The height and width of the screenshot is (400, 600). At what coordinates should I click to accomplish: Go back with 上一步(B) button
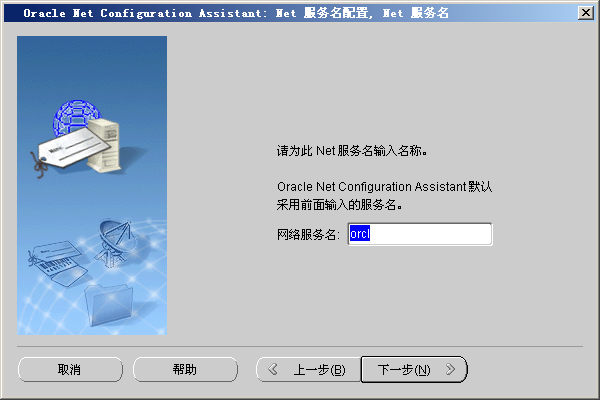308,369
